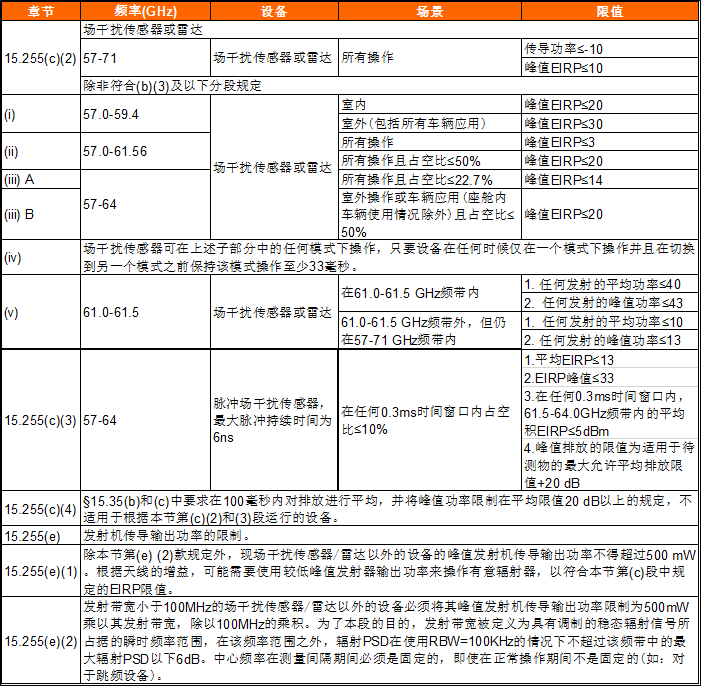Viewport: 701px width, 686px height.
Task: Click the EIRP峰值≤33 limit line
Action: (609, 378)
